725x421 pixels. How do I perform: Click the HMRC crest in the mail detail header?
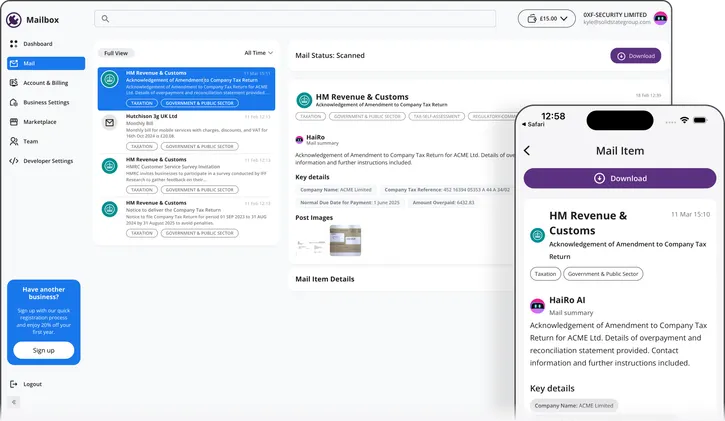click(x=304, y=99)
